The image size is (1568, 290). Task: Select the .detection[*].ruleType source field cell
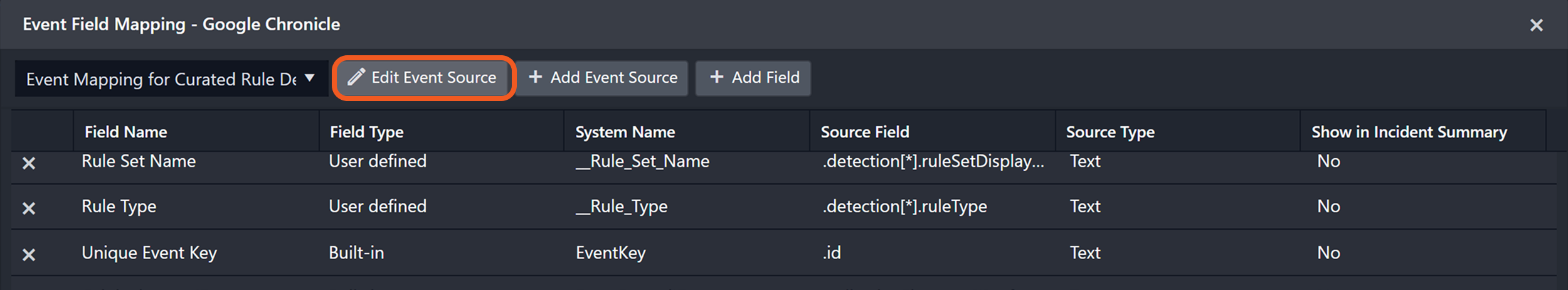click(904, 207)
